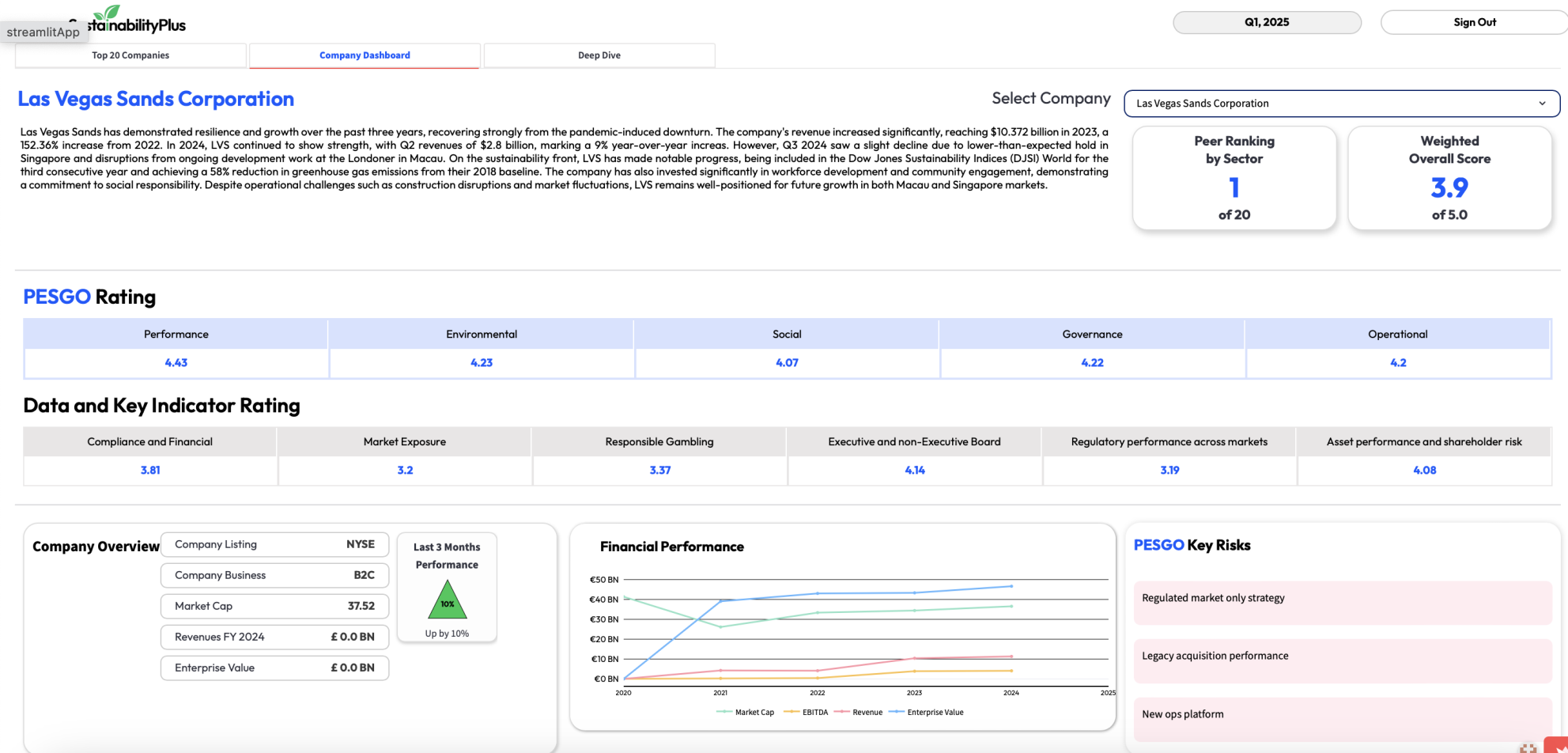Screen dimensions: 1568x753
Task: Click the Peer Ranking by Sector card
Action: 1234,178
